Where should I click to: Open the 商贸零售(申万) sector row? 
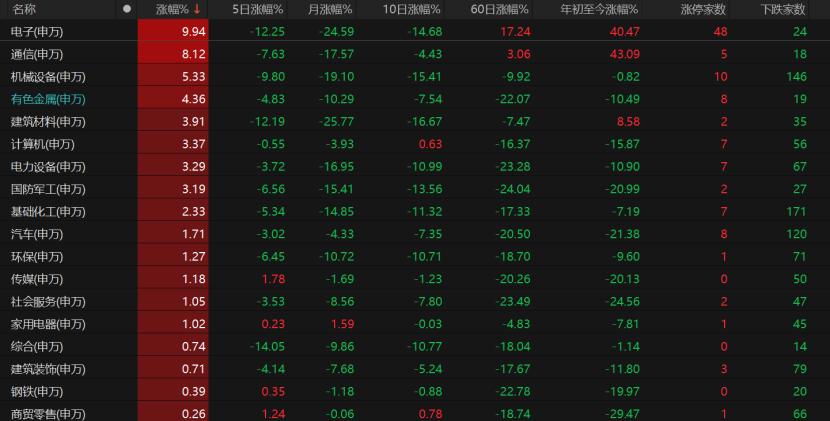click(x=415, y=413)
